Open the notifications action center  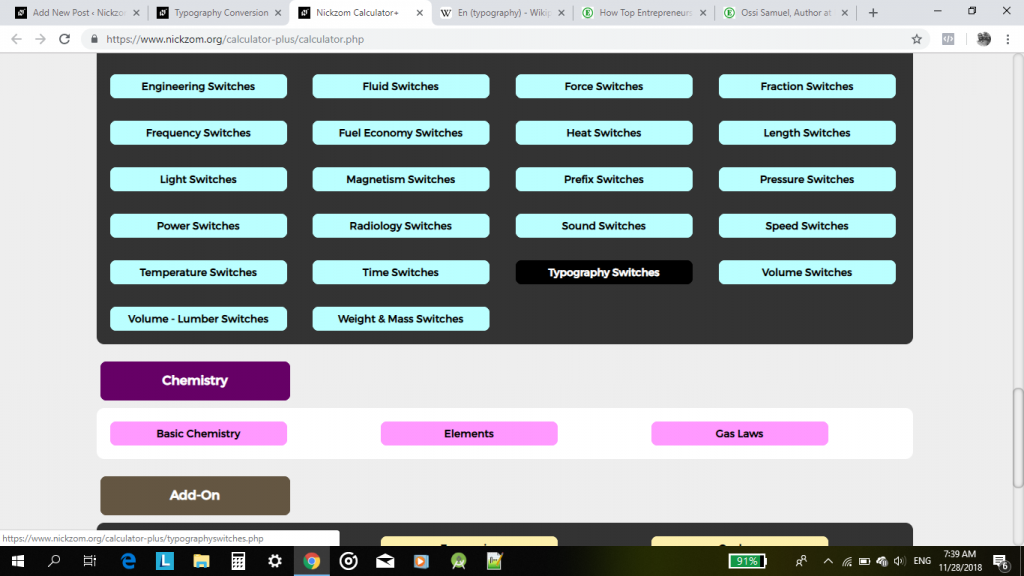[1000, 561]
